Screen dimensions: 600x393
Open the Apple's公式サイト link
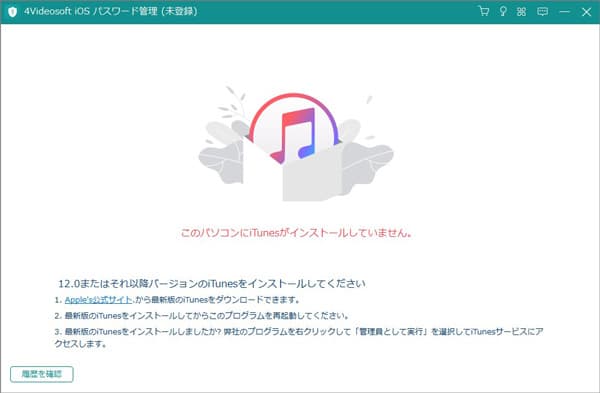click(x=99, y=300)
